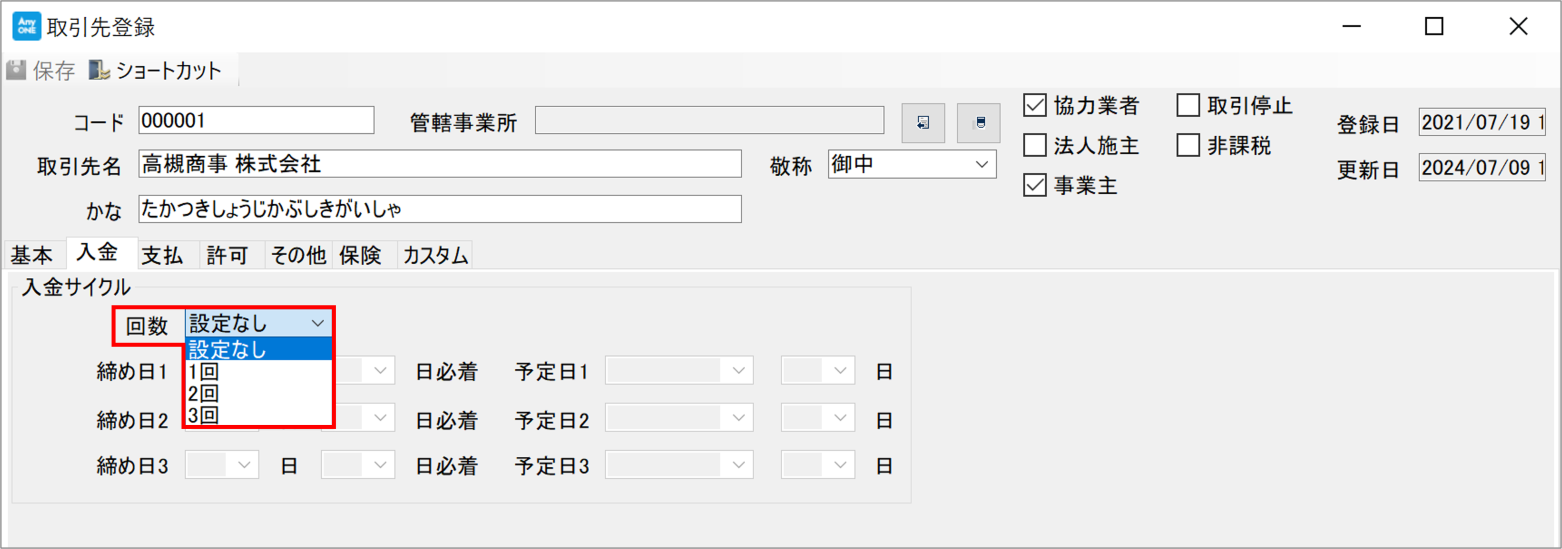Viewport: 1562px width, 549px height.
Task: Go to the カスタム tab
Action: coord(435,256)
